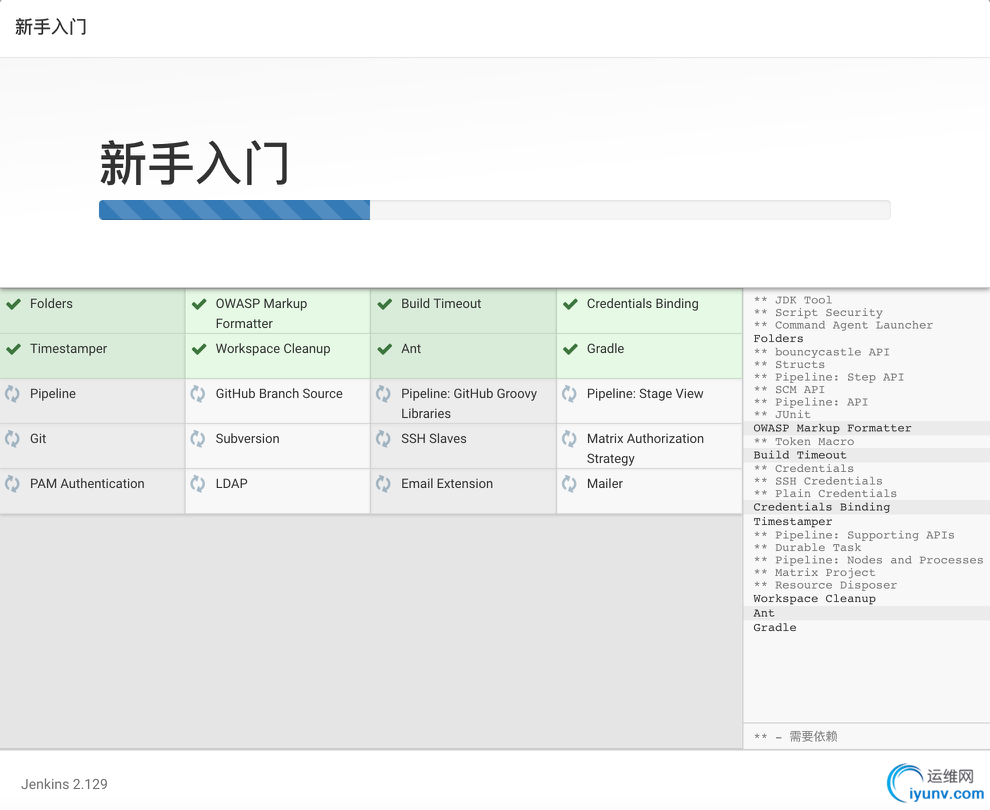990x810 pixels.
Task: Select the Subversion plugin label
Action: click(247, 438)
